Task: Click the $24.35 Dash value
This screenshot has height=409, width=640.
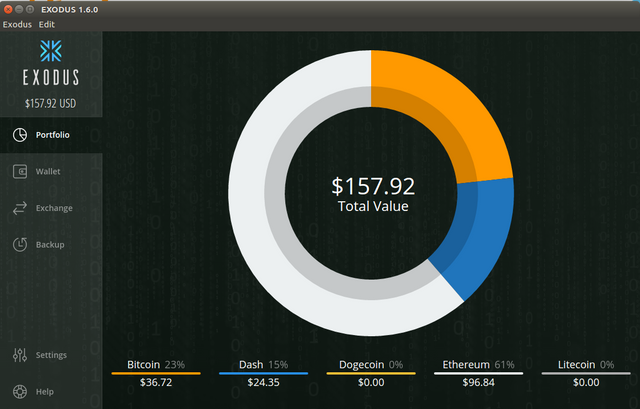Action: point(263,382)
